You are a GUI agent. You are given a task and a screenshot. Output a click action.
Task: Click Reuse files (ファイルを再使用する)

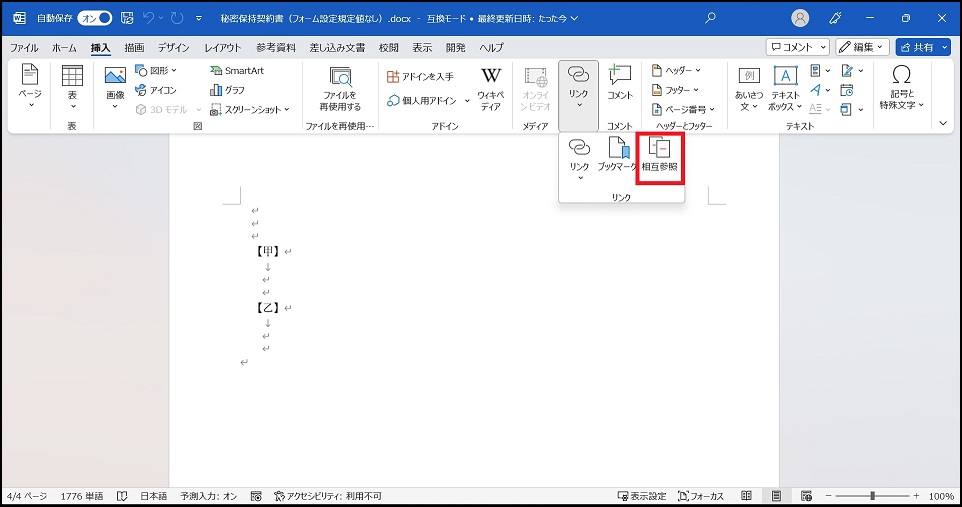[x=340, y=89]
